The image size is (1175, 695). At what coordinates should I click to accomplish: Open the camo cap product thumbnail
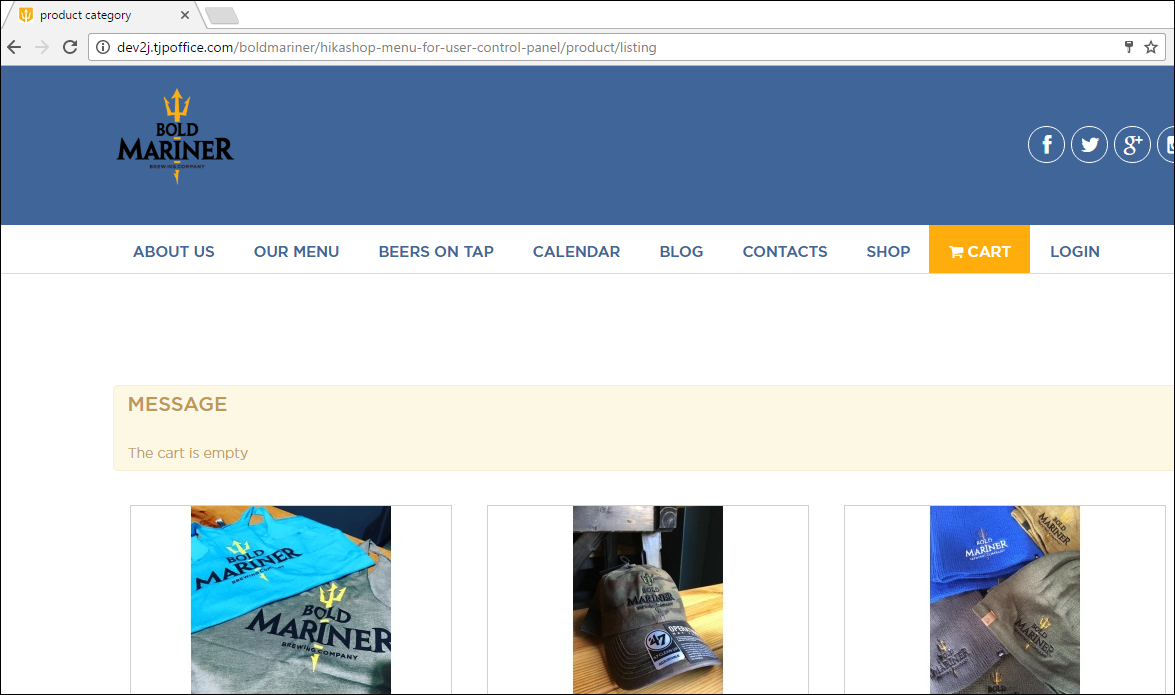pos(648,600)
